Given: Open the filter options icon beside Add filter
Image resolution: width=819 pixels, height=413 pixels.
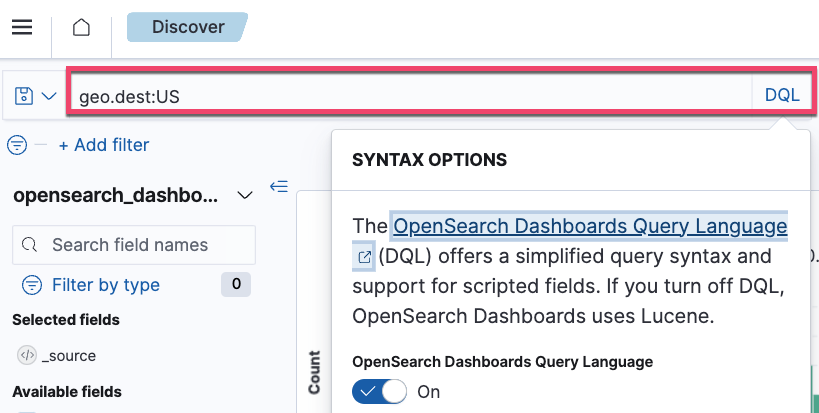Looking at the screenshot, I should (x=17, y=145).
